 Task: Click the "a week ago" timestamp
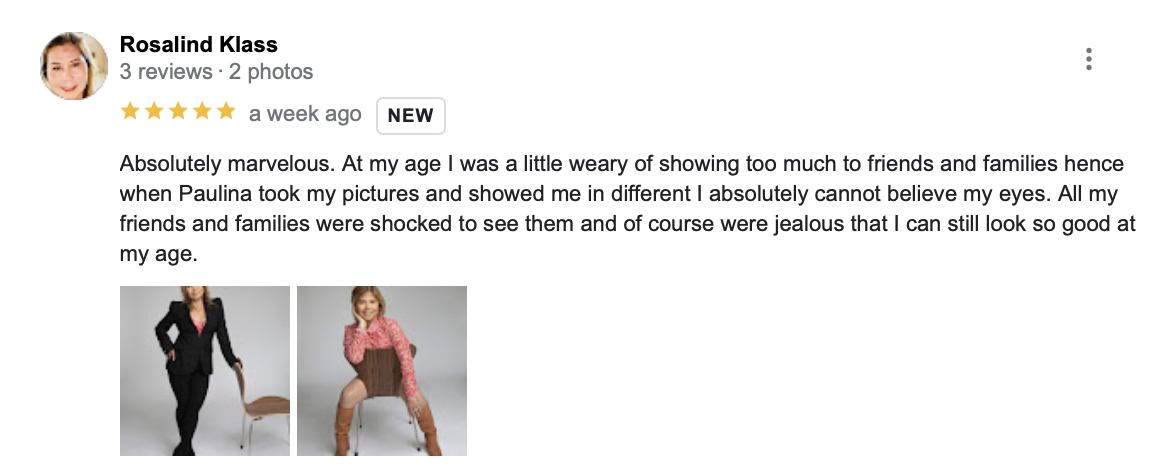click(305, 114)
